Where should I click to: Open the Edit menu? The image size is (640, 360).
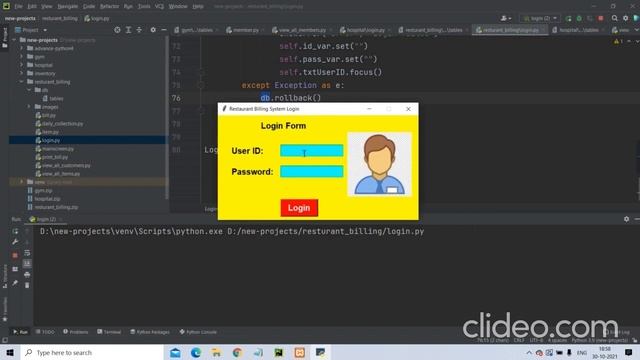32,7
